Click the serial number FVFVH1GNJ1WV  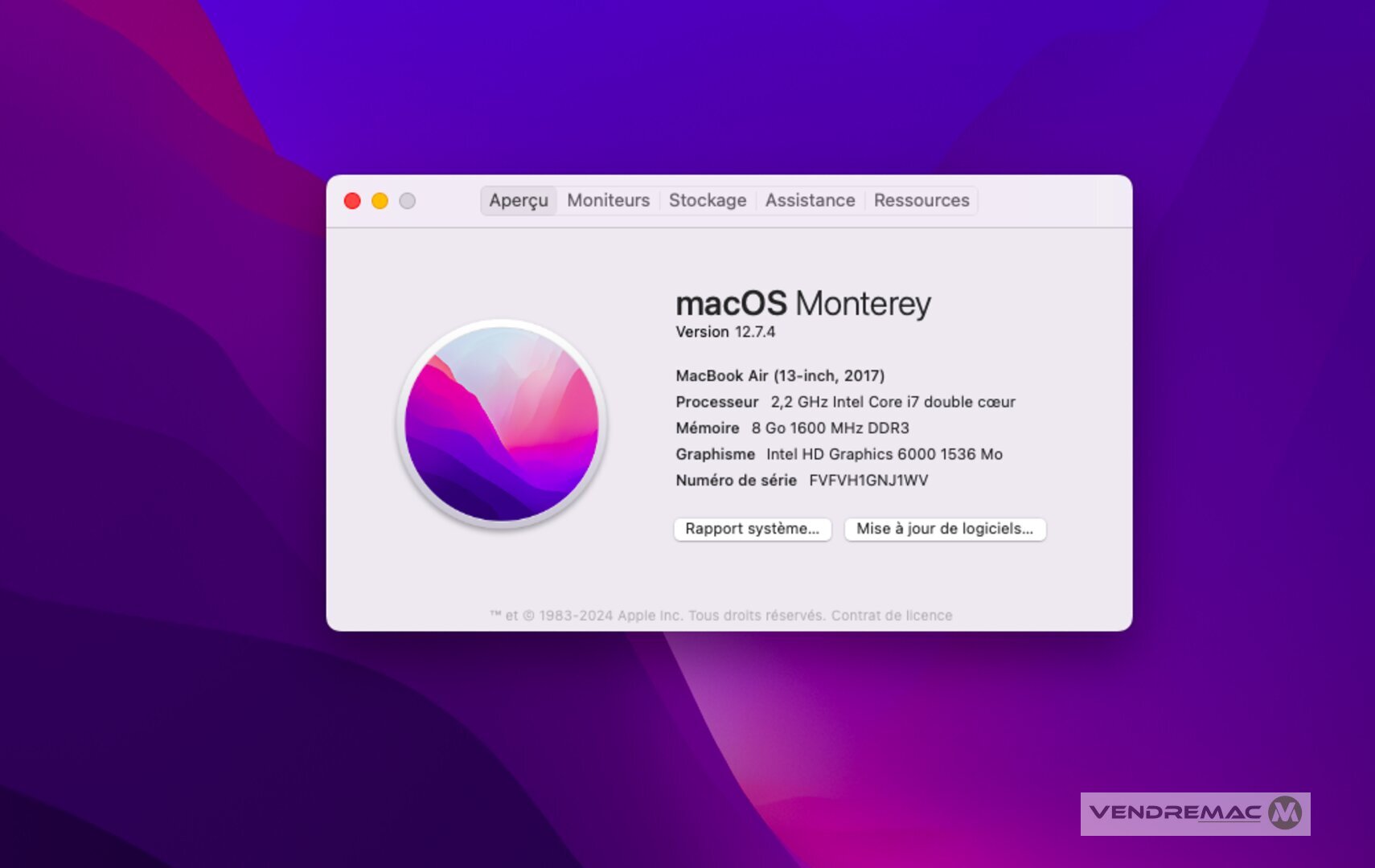click(x=868, y=481)
